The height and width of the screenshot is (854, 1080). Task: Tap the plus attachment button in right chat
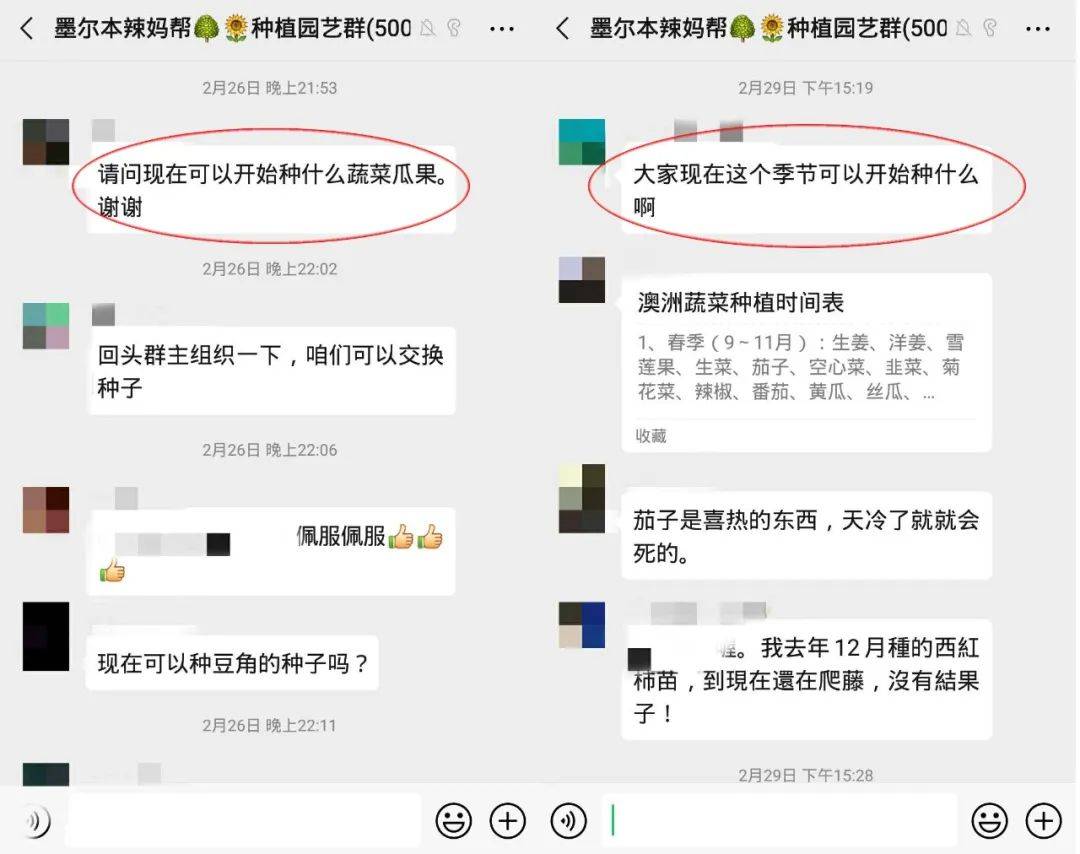coord(1043,820)
